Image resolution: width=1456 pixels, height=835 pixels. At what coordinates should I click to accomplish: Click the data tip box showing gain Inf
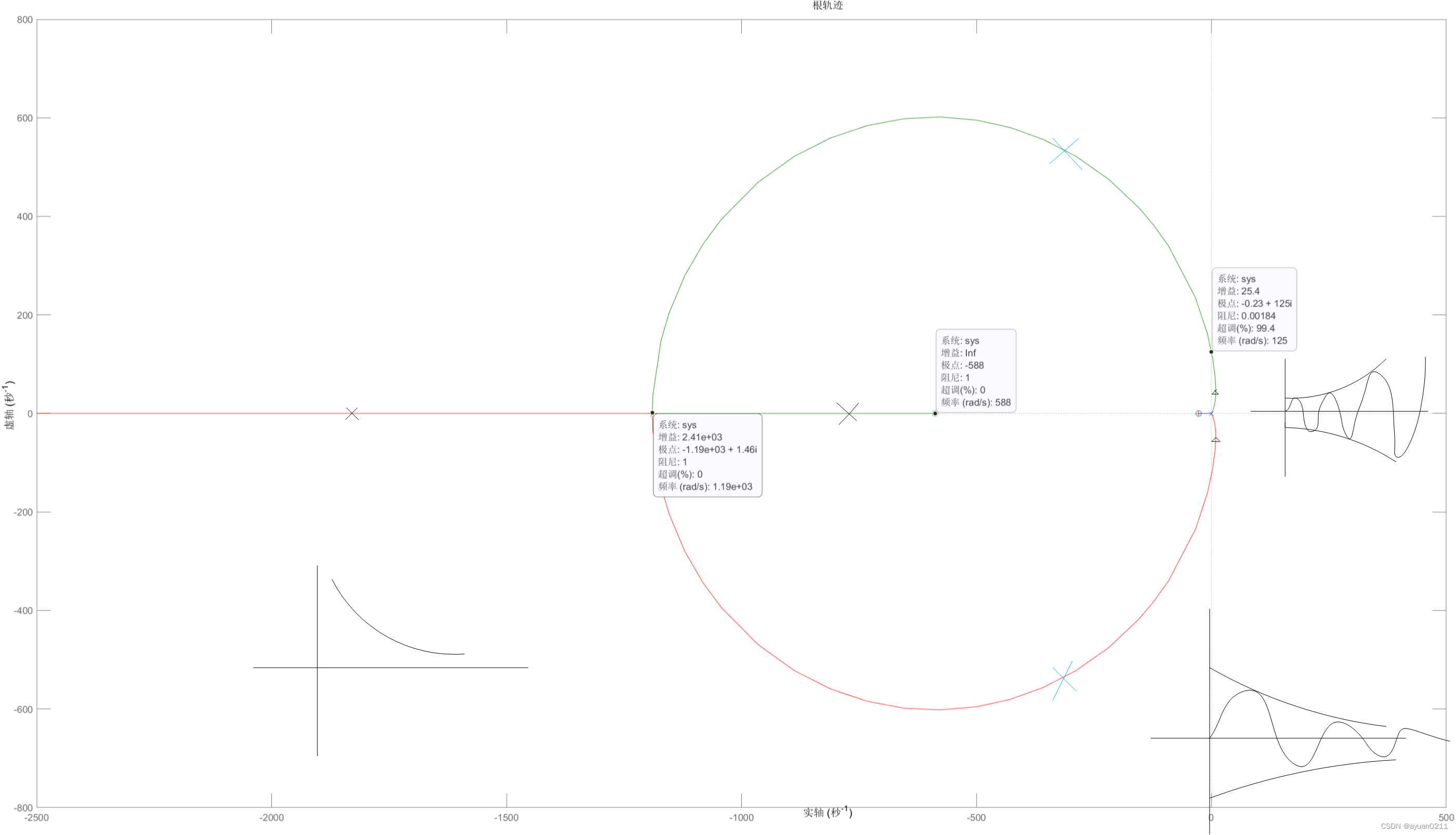pyautogui.click(x=975, y=371)
